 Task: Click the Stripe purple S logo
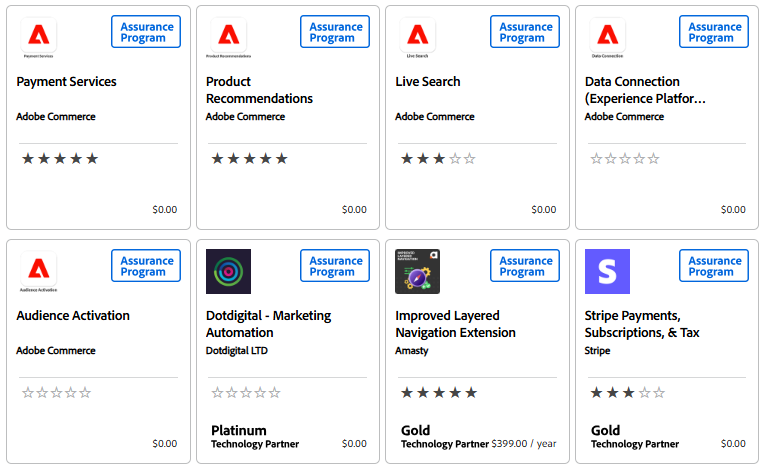coord(607,271)
